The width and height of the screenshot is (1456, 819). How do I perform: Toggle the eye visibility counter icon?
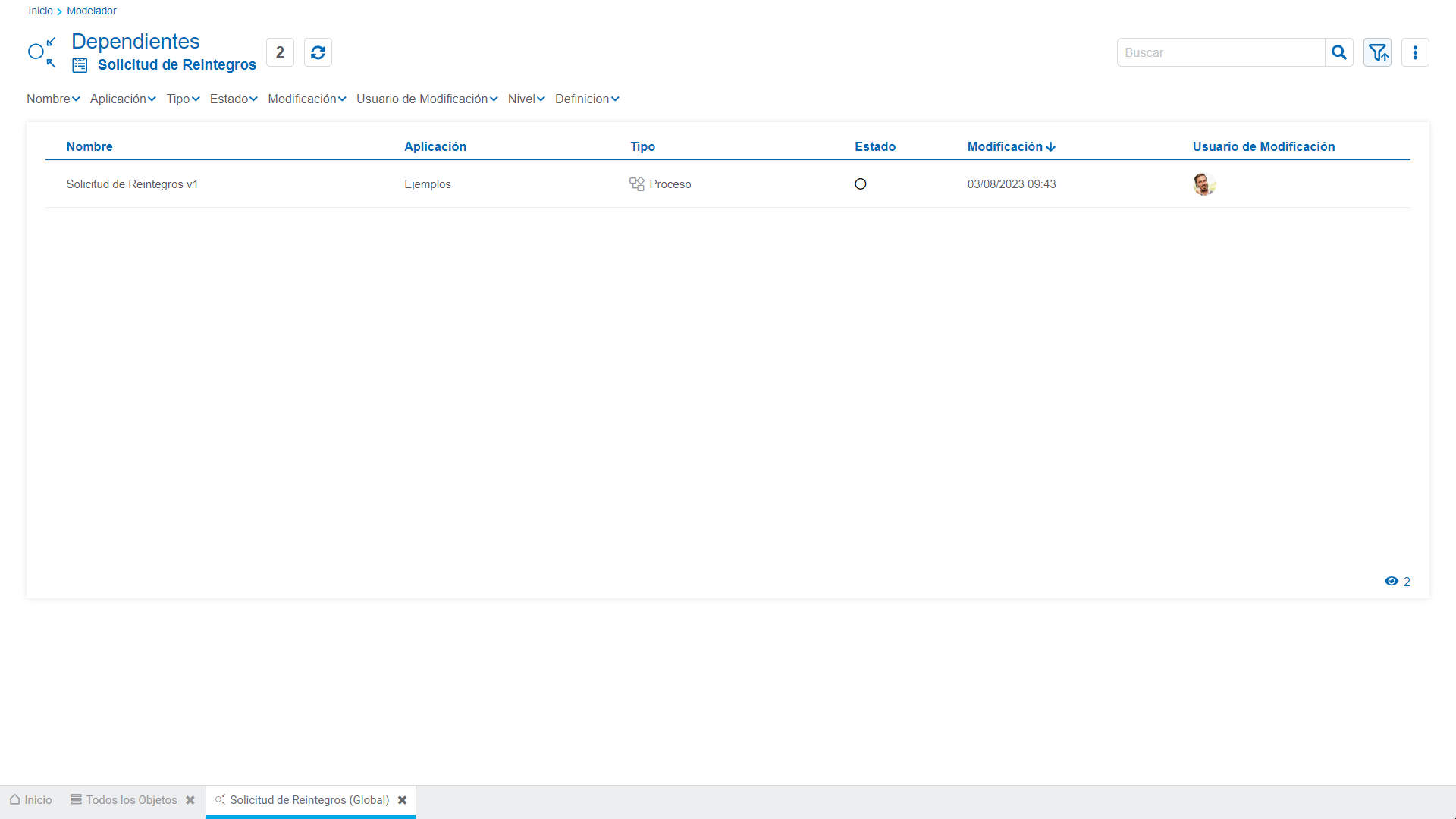pos(1392,582)
